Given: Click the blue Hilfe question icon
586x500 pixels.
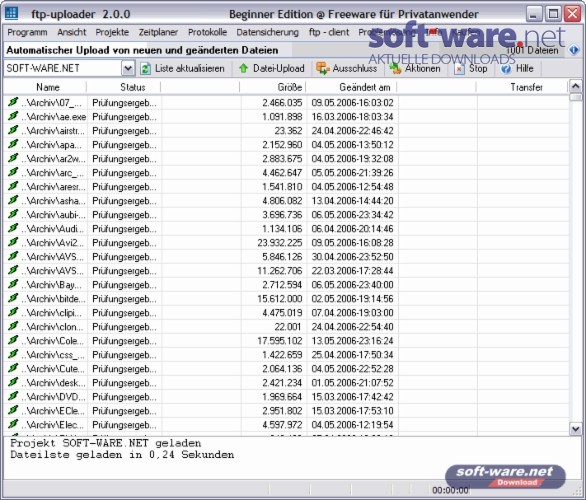Looking at the screenshot, I should (x=506, y=69).
